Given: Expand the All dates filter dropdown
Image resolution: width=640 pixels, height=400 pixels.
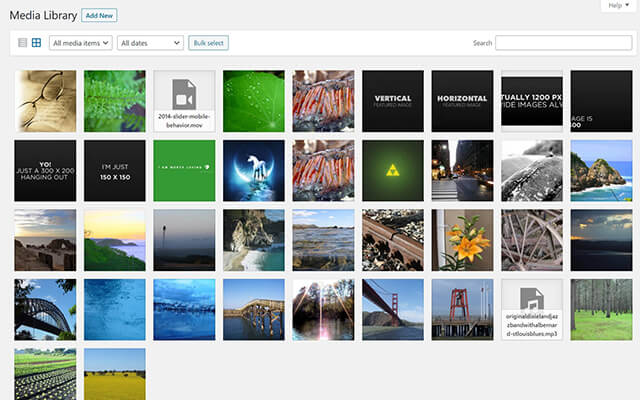Looking at the screenshot, I should [x=150, y=43].
